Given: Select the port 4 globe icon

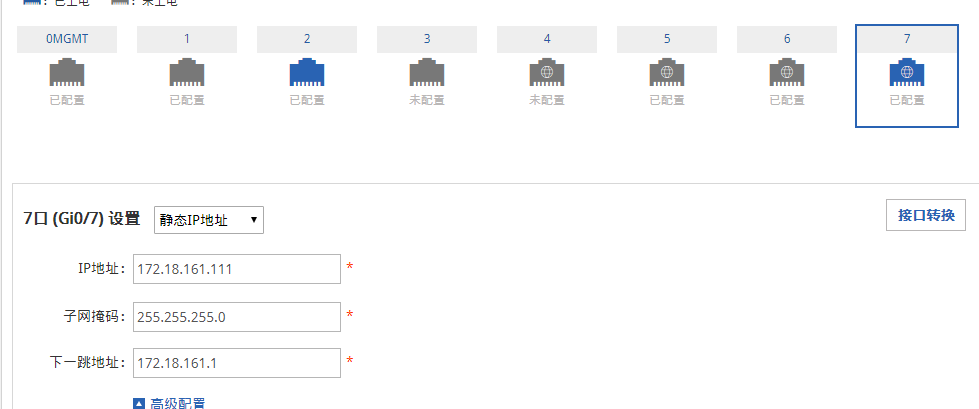Looking at the screenshot, I should pyautogui.click(x=547, y=73).
